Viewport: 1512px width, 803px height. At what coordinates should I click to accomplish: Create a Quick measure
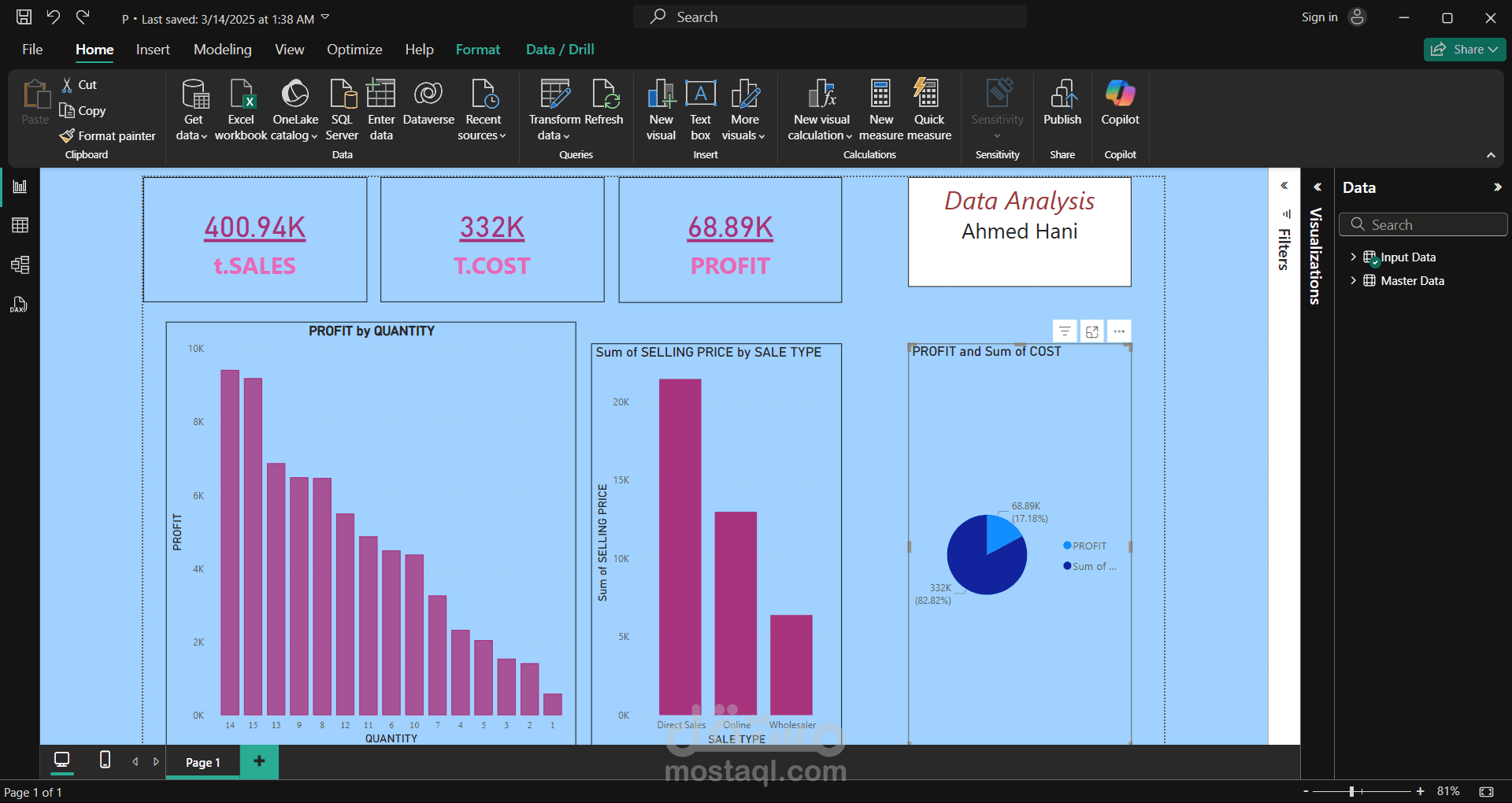click(x=929, y=109)
